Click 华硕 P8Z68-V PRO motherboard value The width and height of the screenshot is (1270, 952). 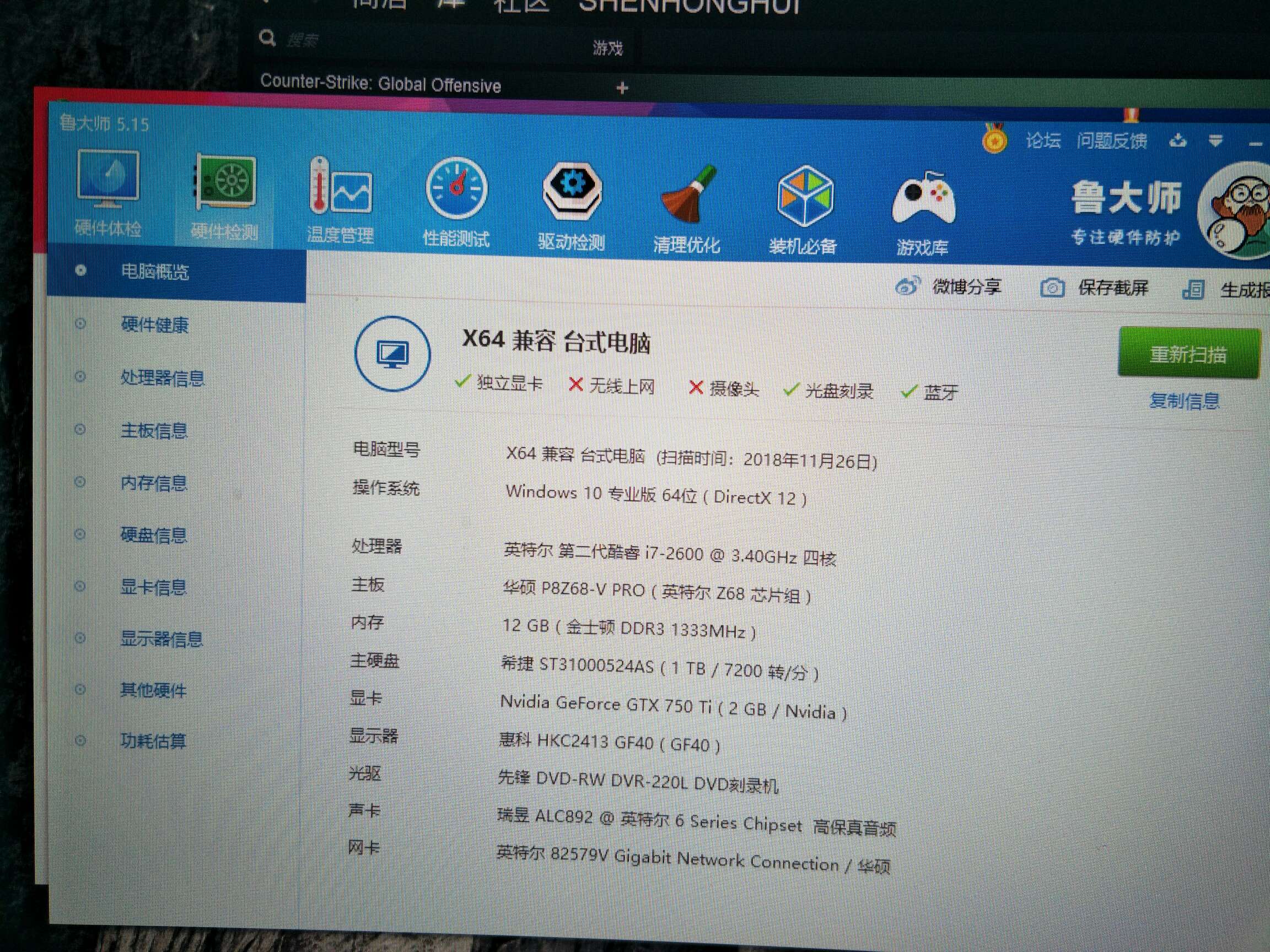click(x=658, y=592)
